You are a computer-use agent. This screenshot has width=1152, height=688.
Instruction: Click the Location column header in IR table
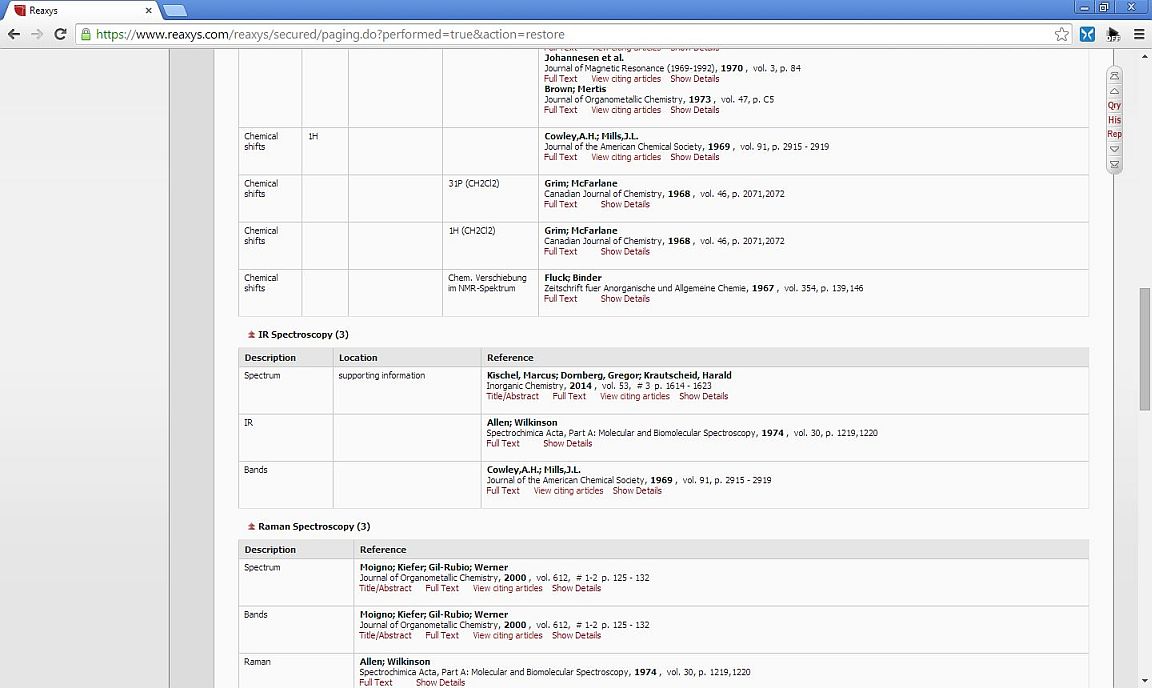pyautogui.click(x=407, y=357)
